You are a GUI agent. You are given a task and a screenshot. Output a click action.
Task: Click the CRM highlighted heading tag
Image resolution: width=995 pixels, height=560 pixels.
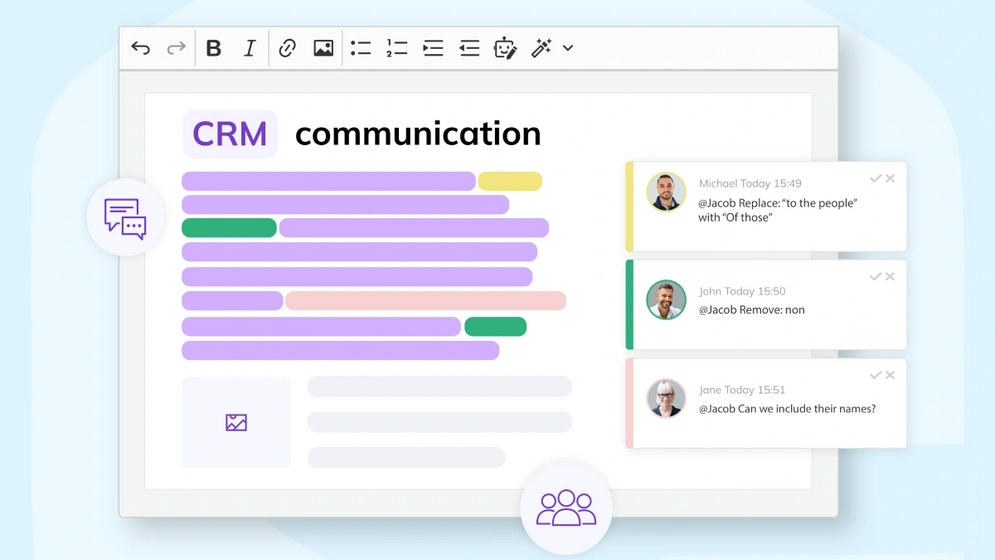230,134
